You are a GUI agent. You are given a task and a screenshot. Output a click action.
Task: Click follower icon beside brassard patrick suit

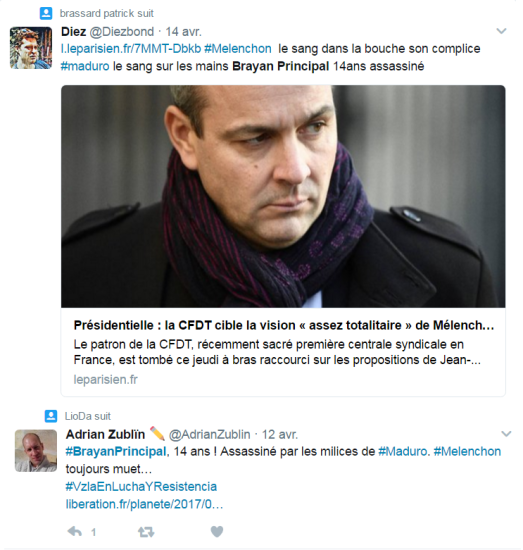(x=46, y=13)
